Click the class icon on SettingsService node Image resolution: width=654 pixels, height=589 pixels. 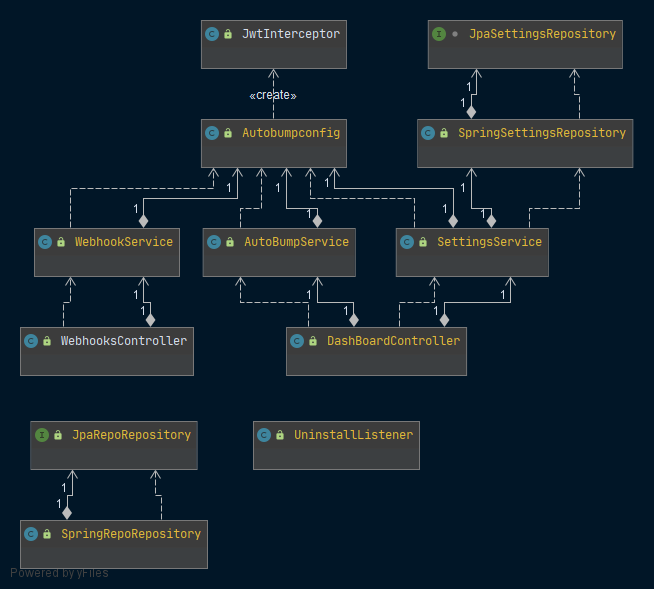pyautogui.click(x=407, y=242)
